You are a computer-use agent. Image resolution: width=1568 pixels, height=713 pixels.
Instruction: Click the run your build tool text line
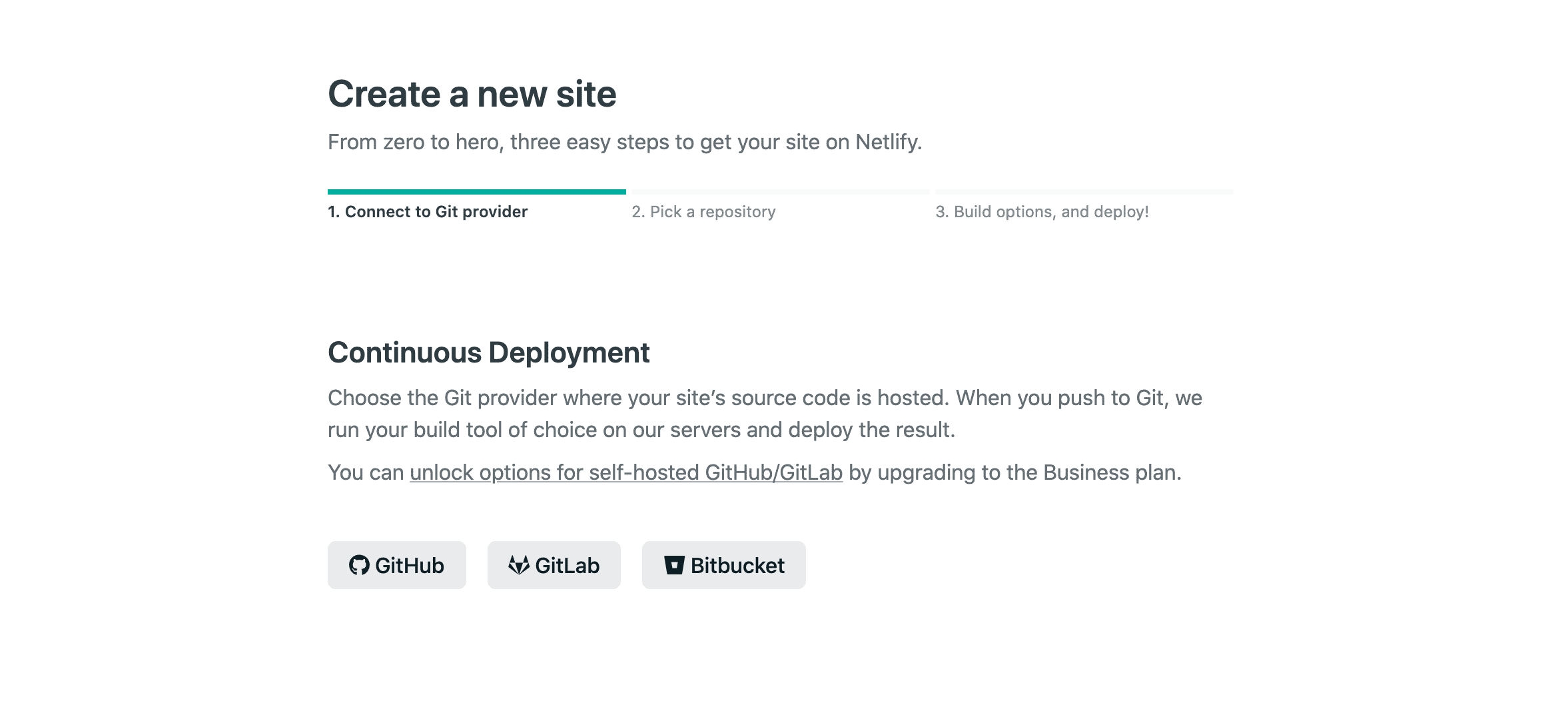[x=641, y=430]
